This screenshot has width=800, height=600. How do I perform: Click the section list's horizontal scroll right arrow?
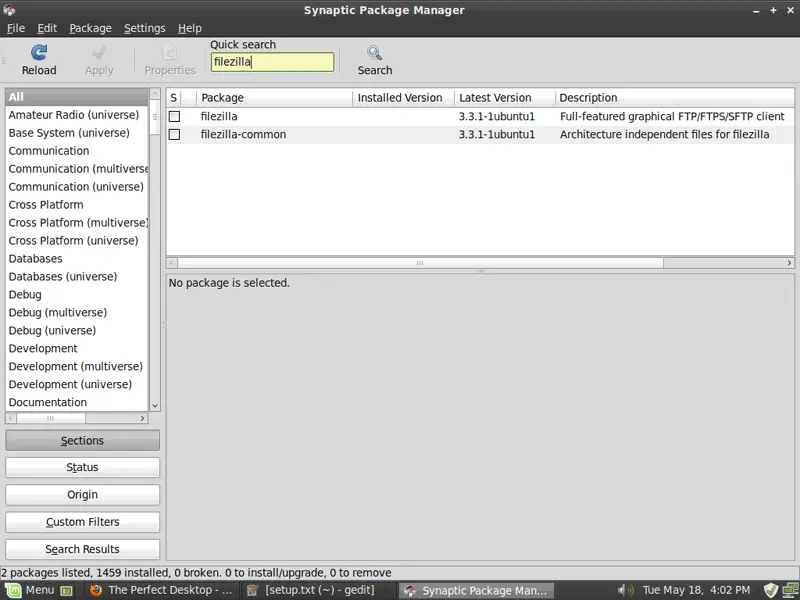click(142, 418)
